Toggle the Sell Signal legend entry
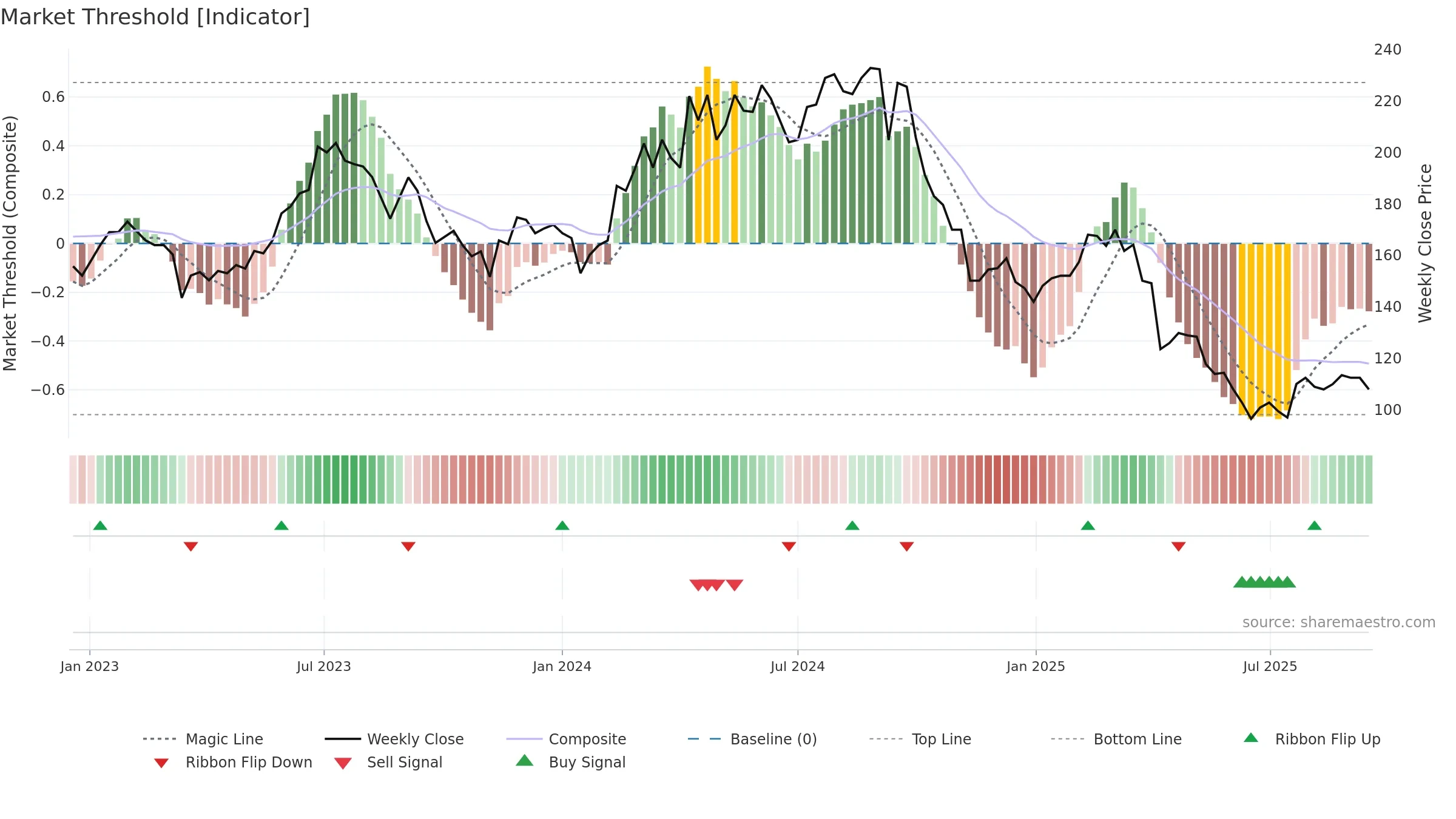This screenshot has height=819, width=1456. click(x=388, y=762)
